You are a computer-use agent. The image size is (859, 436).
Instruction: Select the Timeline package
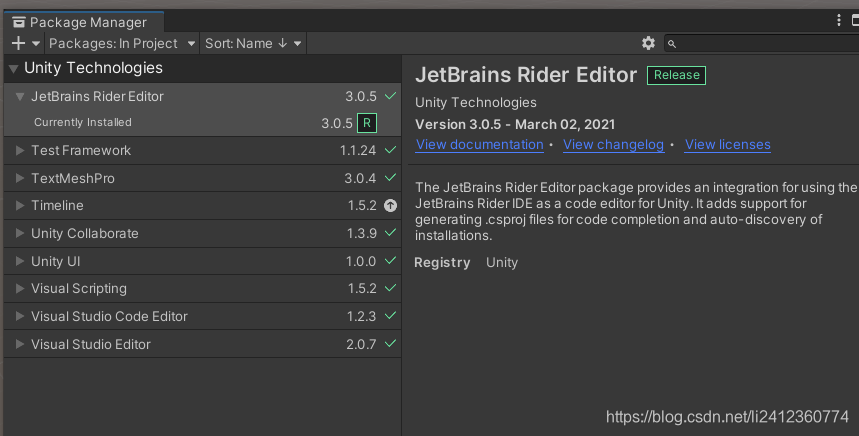coord(202,205)
